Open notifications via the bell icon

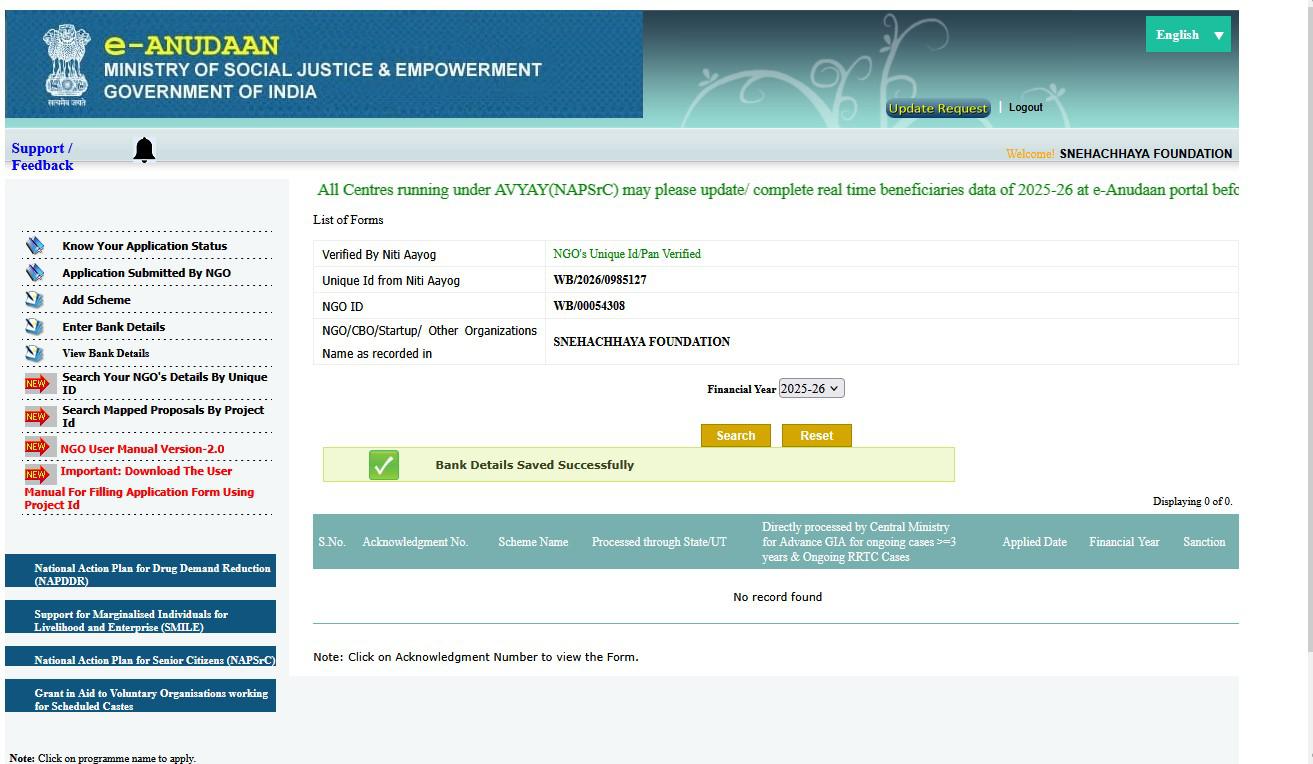point(144,150)
